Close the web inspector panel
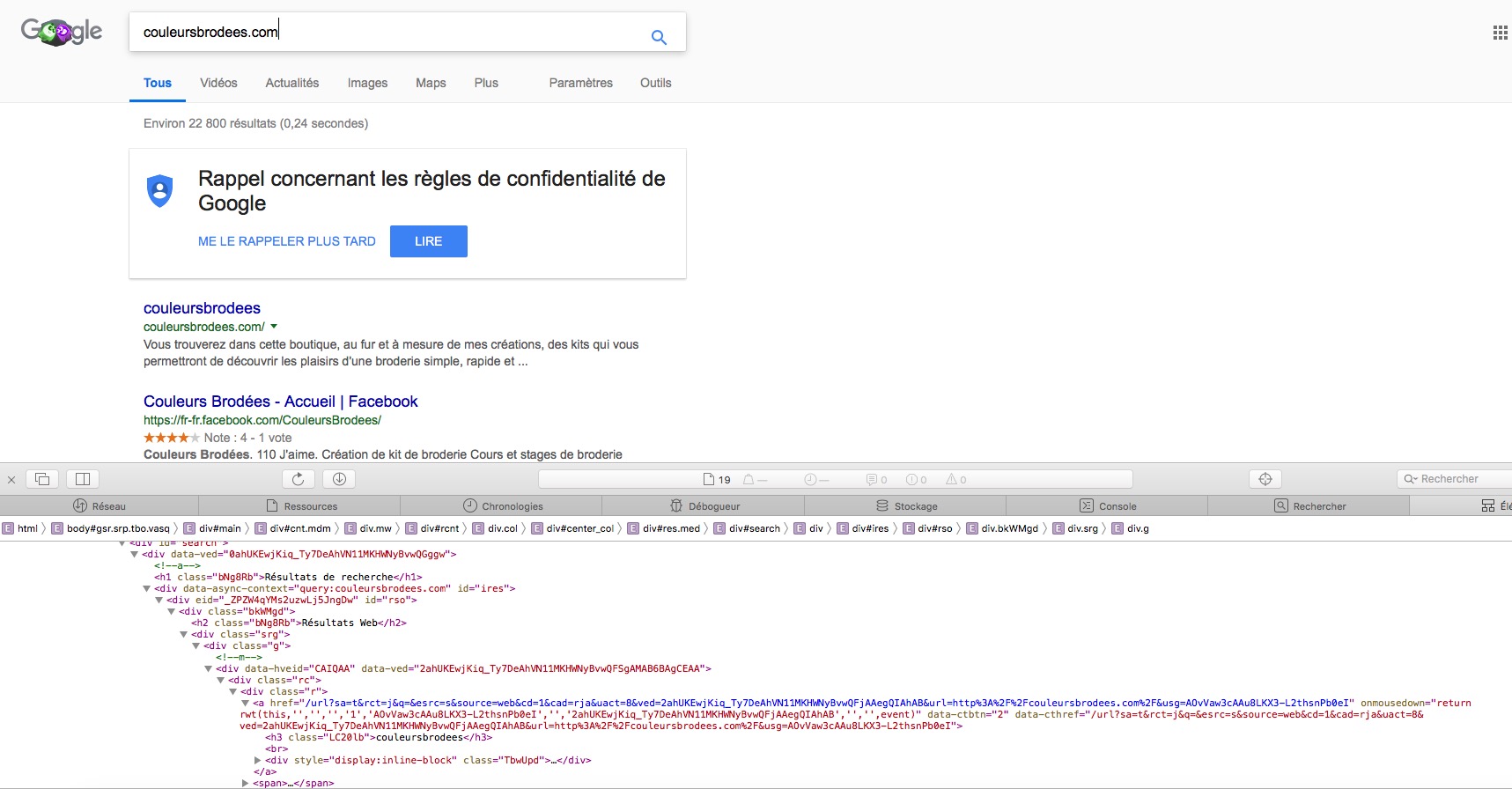Image resolution: width=1512 pixels, height=789 pixels. point(11,480)
